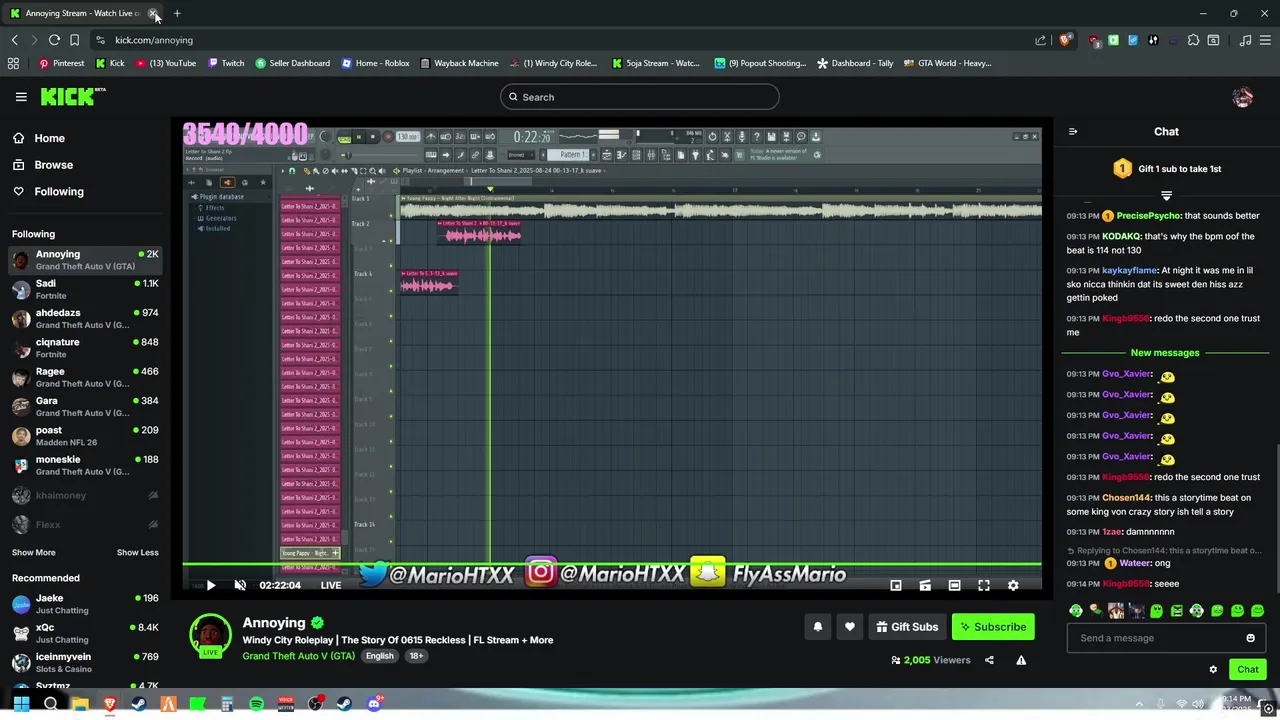The image size is (1280, 720).
Task: Expand the pinned gift leaderboard chevron
Action: [1166, 195]
